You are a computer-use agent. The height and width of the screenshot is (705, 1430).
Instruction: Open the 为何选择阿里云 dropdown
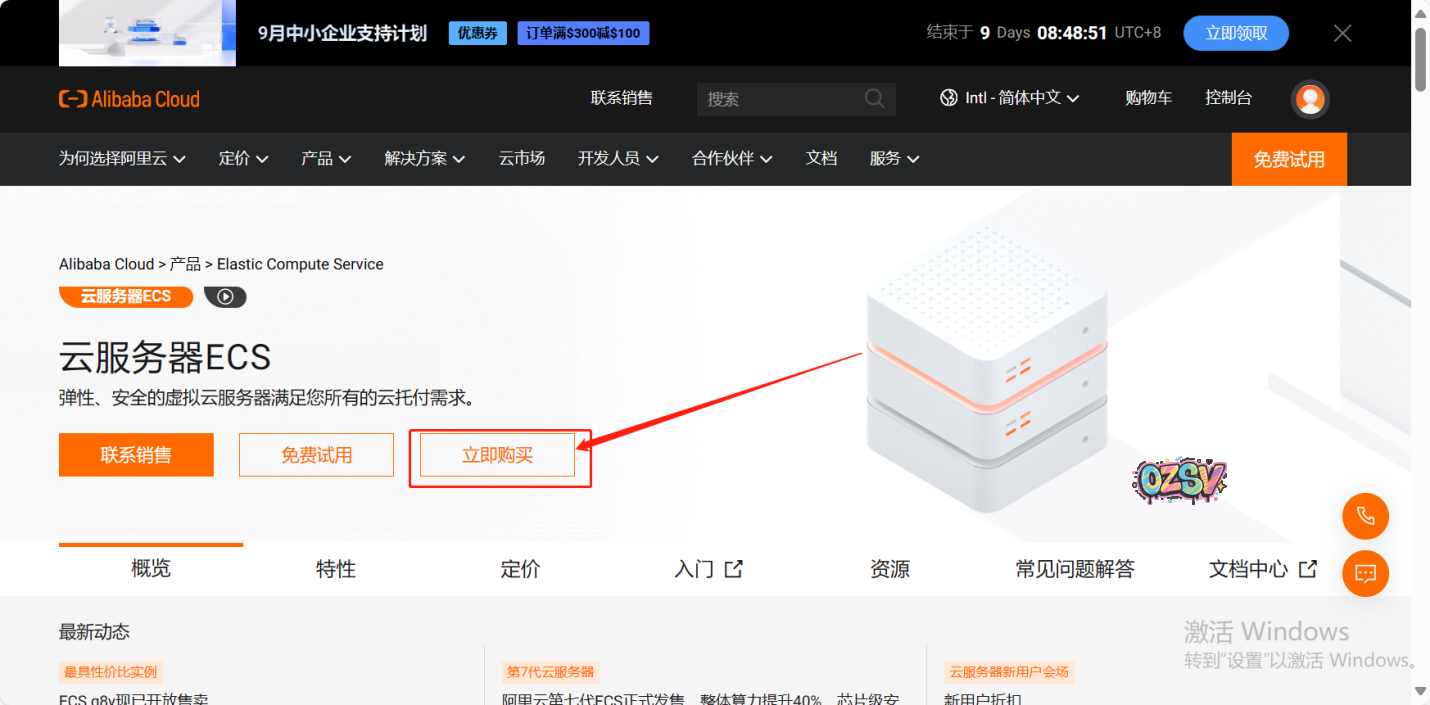click(x=122, y=158)
